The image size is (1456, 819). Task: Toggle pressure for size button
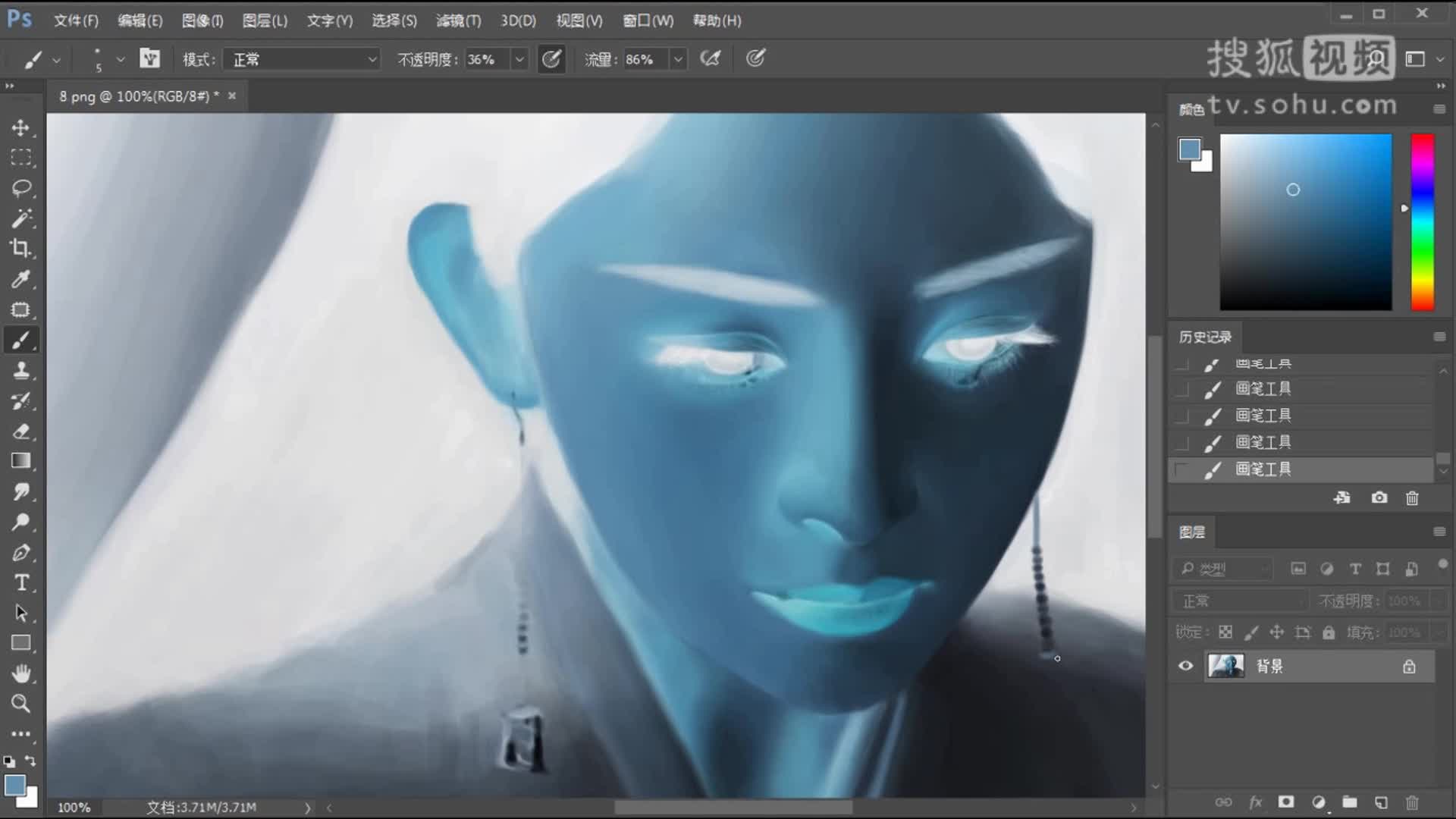click(x=755, y=58)
